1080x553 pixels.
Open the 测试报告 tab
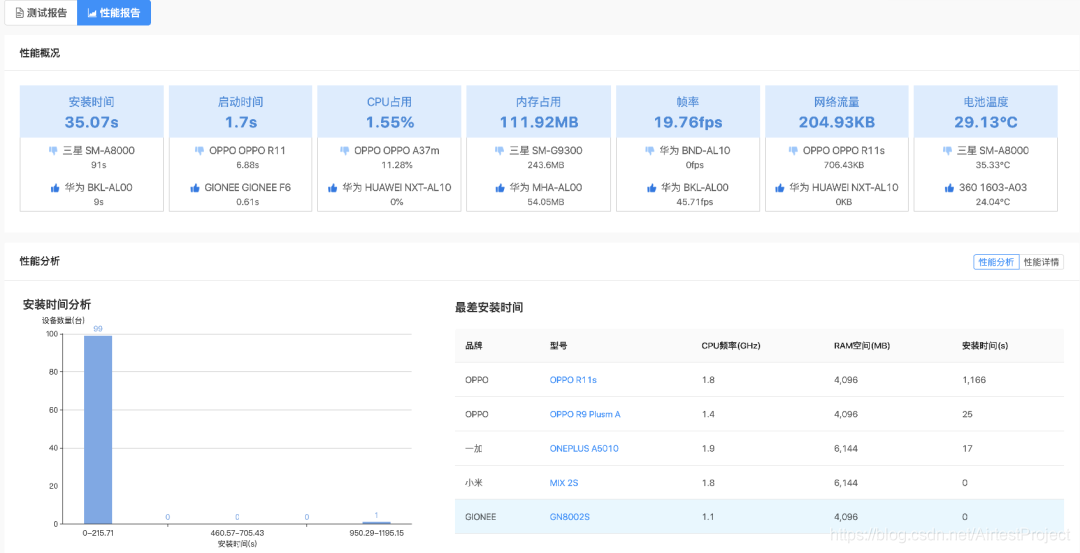pos(41,13)
